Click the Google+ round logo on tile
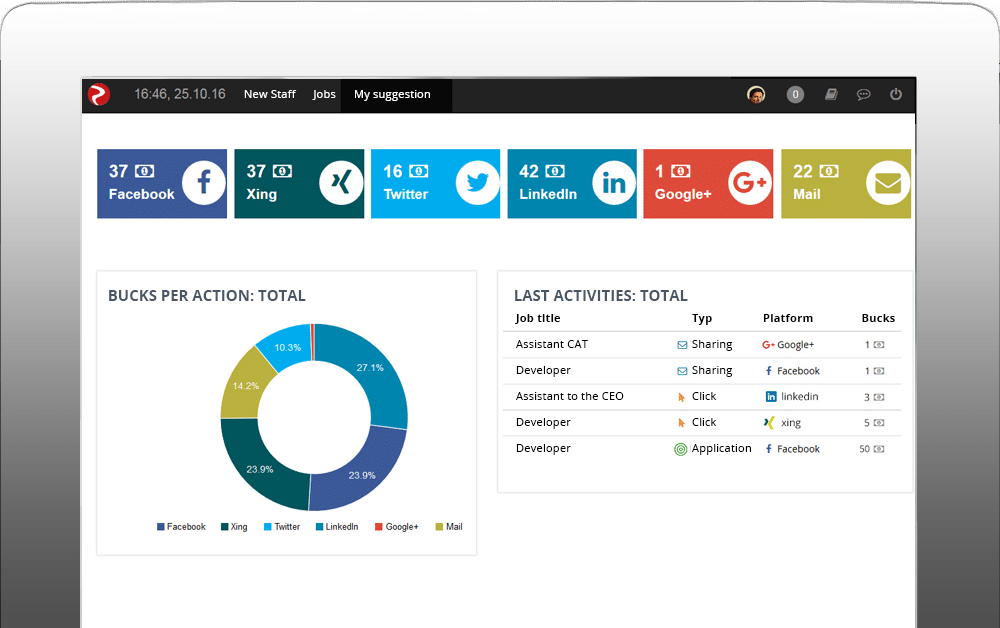The image size is (1000, 628). click(x=750, y=183)
